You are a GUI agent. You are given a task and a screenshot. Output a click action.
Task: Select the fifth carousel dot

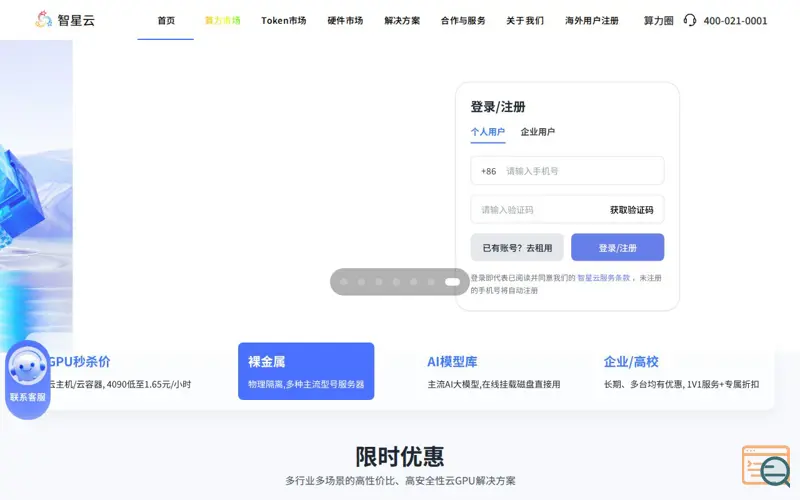pyautogui.click(x=414, y=282)
